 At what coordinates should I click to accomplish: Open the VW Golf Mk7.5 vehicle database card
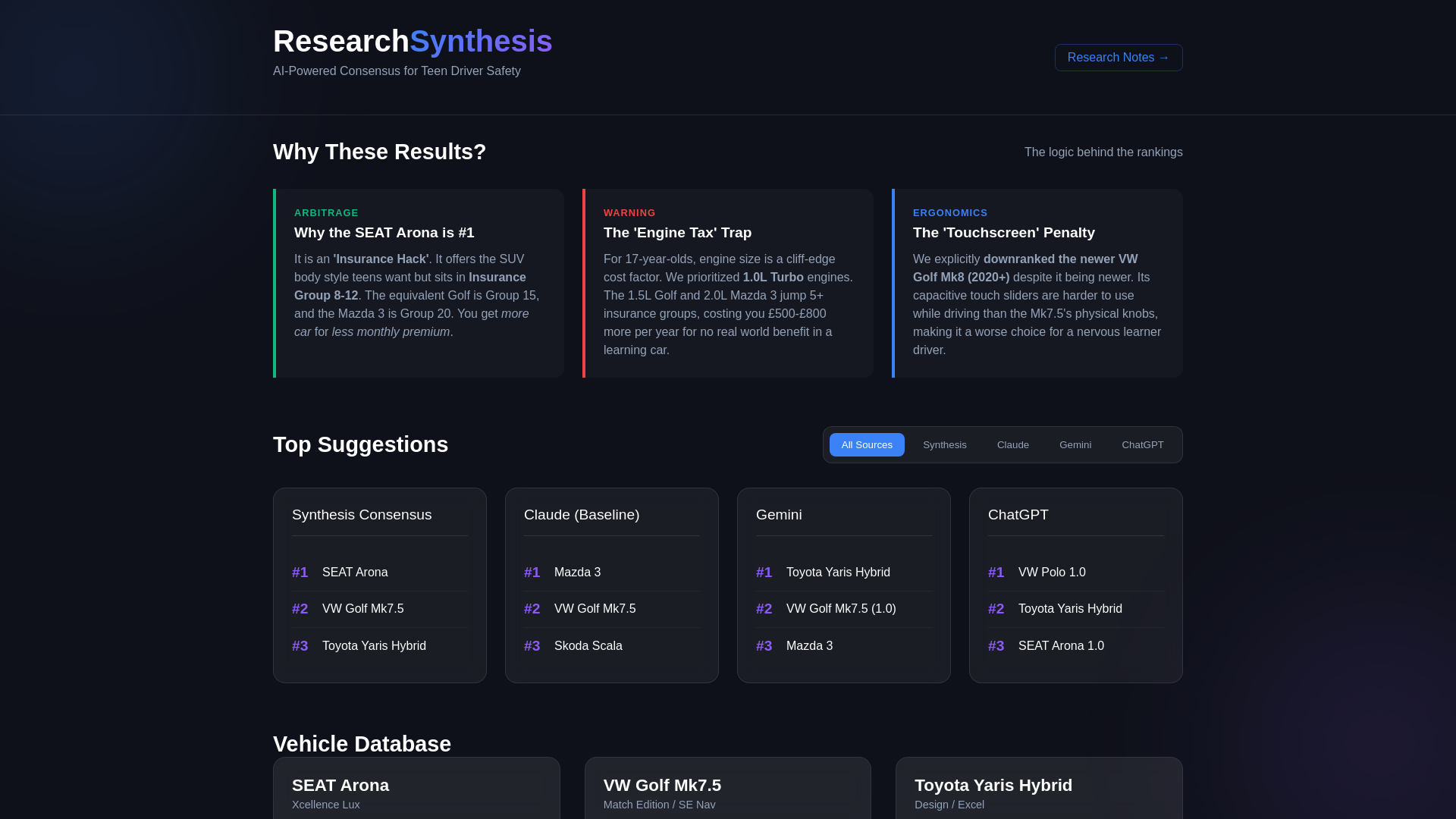(x=728, y=789)
